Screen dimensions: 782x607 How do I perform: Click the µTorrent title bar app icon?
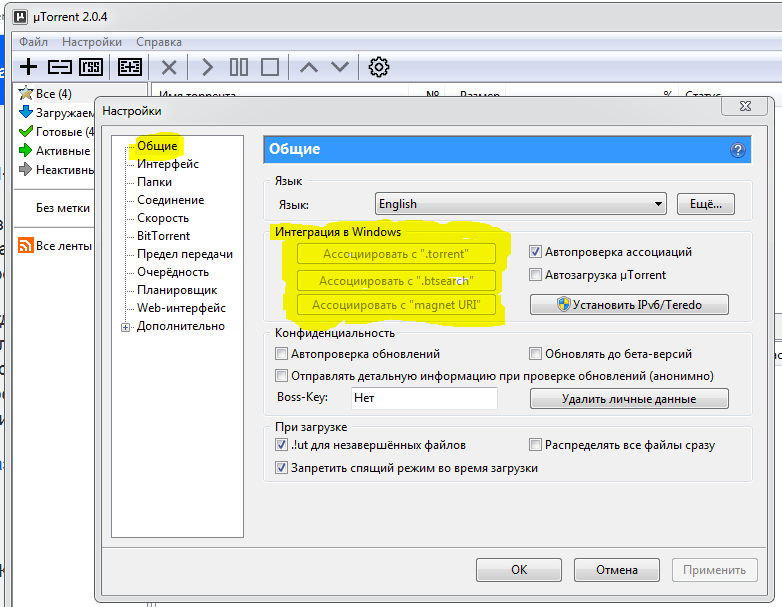pyautogui.click(x=20, y=17)
